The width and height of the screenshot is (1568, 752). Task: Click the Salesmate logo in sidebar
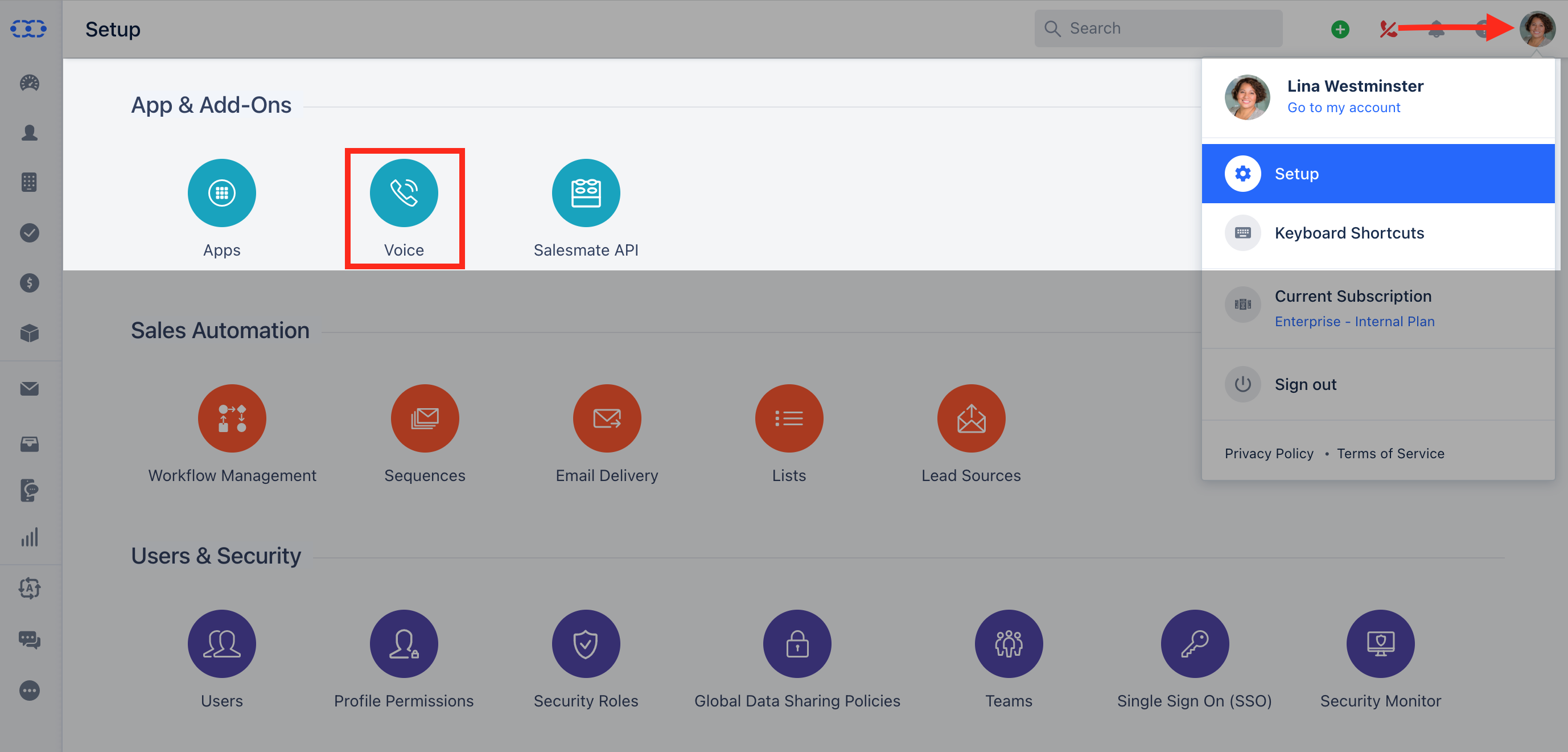click(28, 28)
